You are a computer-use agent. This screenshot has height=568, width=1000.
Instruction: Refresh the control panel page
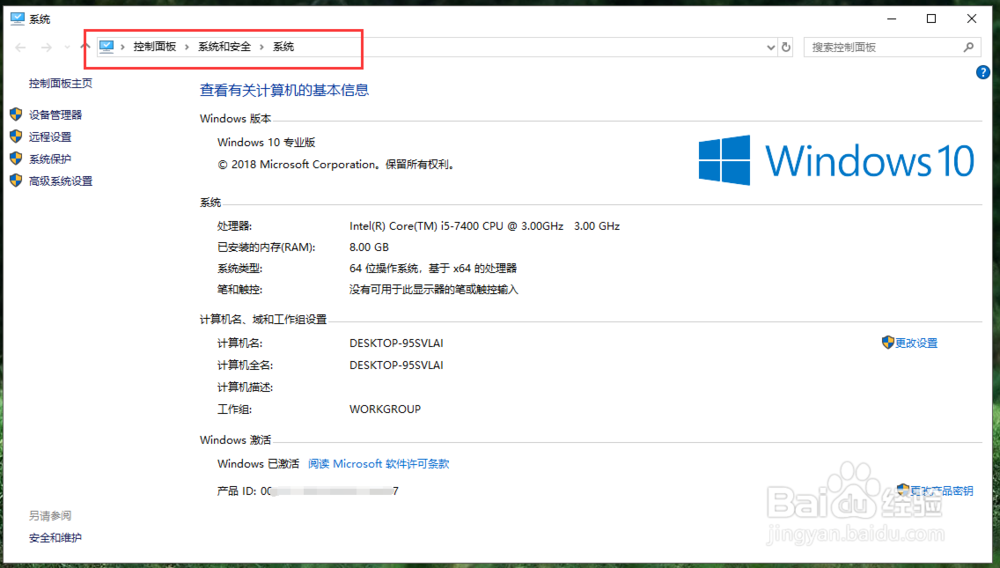point(786,47)
